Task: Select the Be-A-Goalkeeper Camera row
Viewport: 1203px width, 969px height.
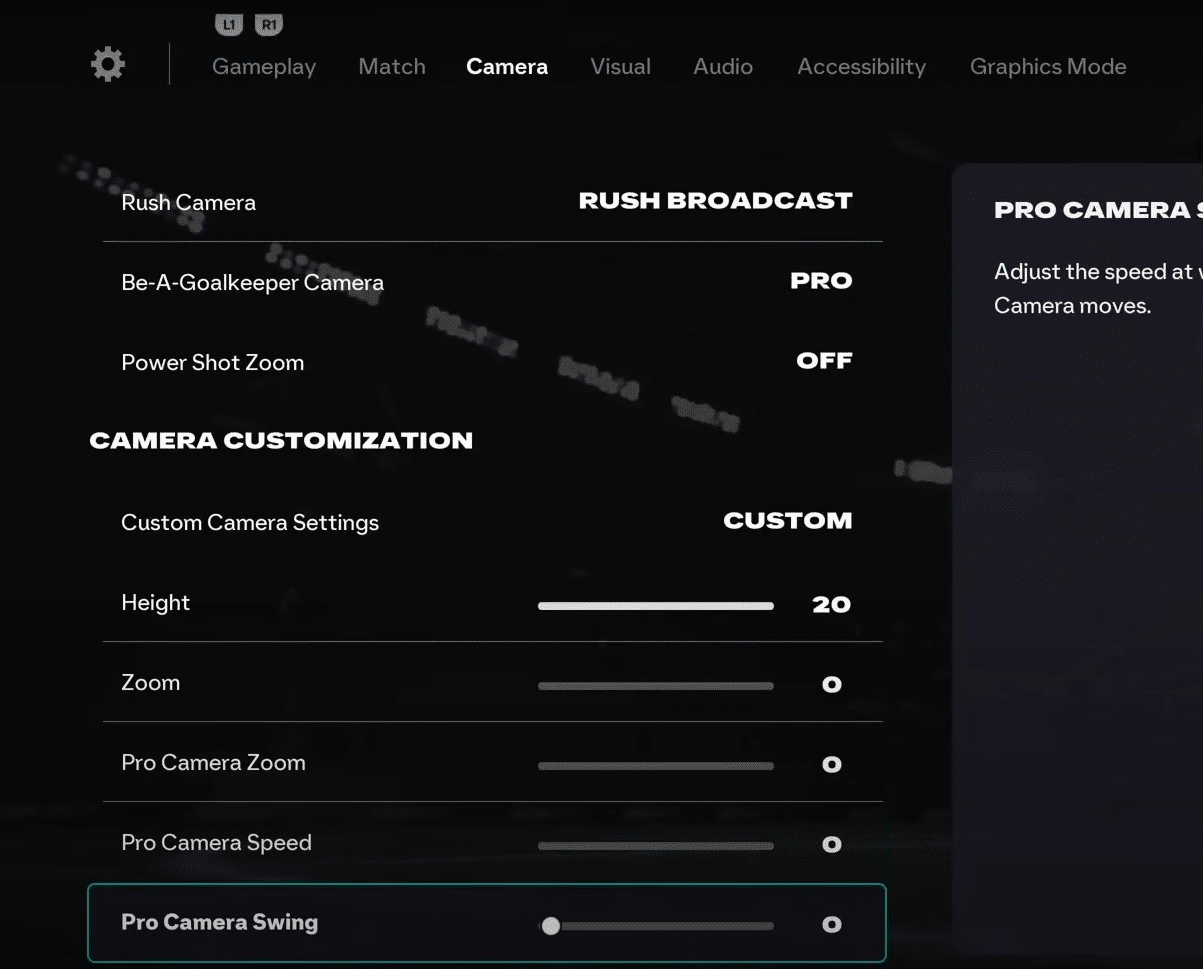Action: 493,282
